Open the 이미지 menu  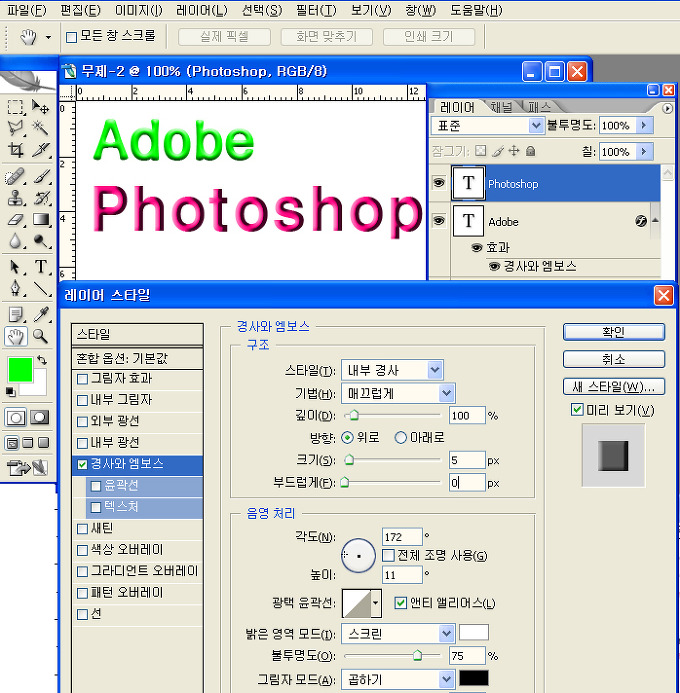pos(139,10)
